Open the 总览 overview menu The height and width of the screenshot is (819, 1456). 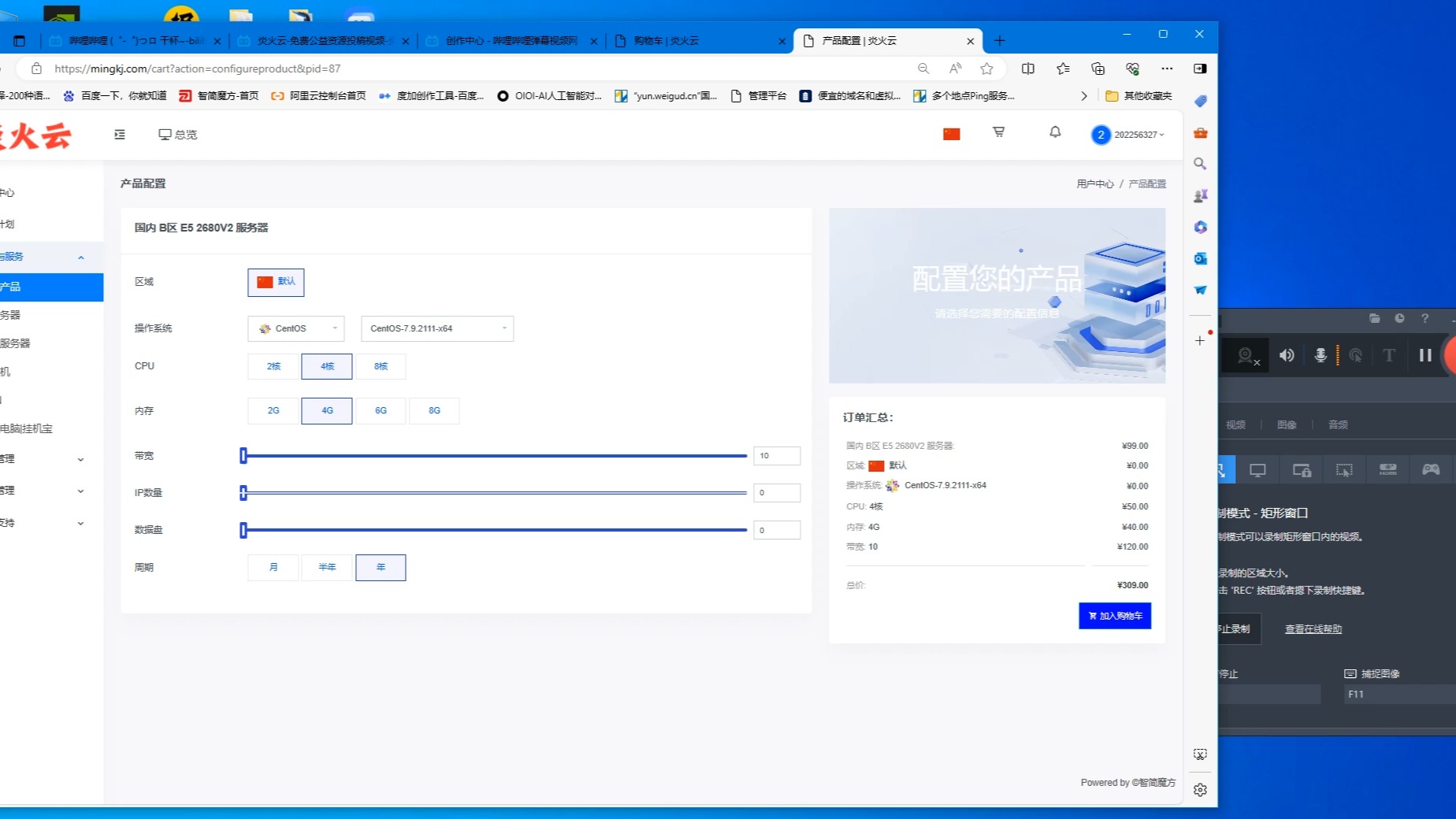coord(177,135)
